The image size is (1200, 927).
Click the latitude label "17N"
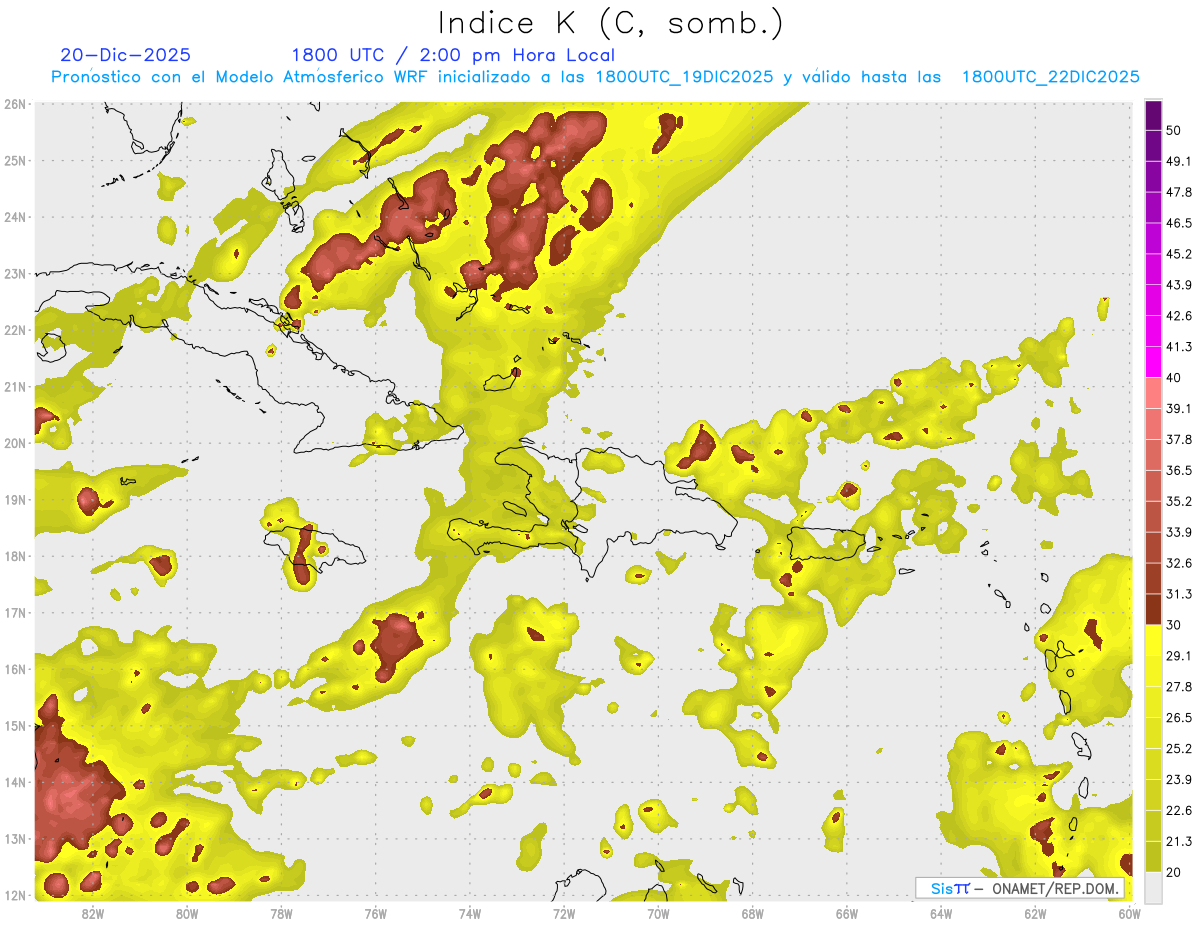pyautogui.click(x=15, y=613)
